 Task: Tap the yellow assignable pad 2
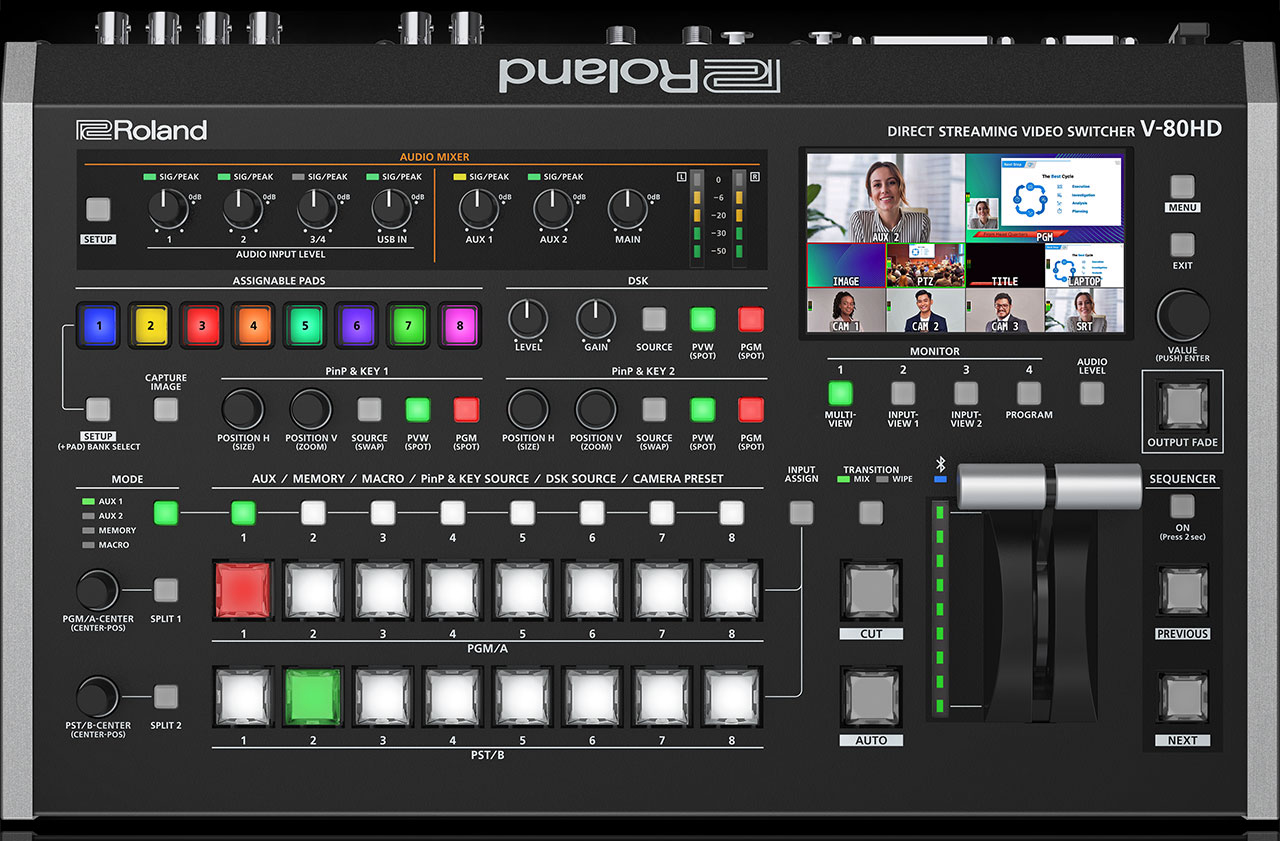[x=150, y=325]
